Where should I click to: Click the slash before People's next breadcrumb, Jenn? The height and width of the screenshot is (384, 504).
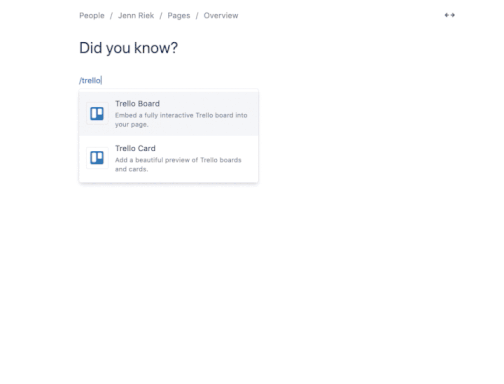point(111,16)
